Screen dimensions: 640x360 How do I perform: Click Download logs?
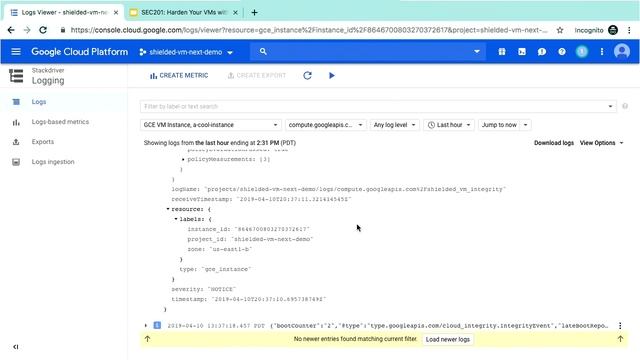click(x=554, y=143)
